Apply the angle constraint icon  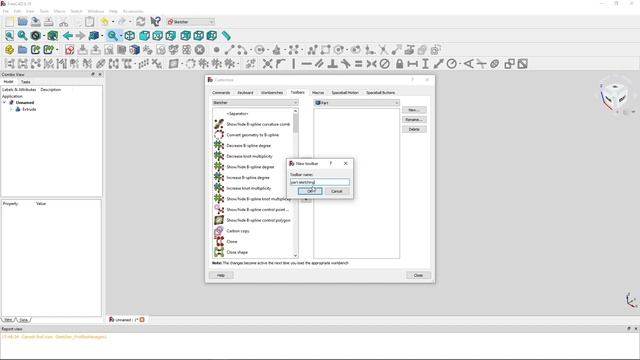tap(469, 64)
